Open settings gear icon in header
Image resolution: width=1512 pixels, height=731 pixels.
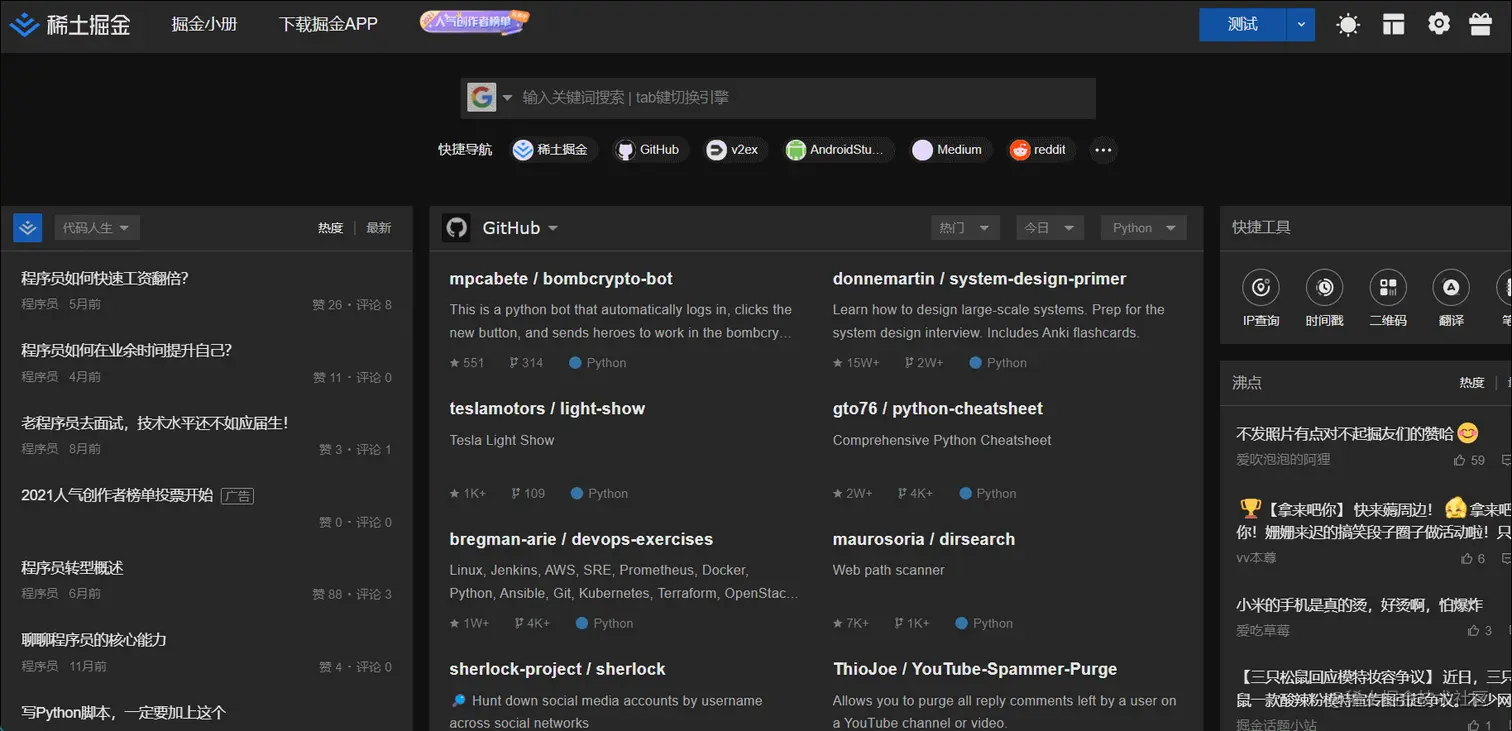point(1439,24)
